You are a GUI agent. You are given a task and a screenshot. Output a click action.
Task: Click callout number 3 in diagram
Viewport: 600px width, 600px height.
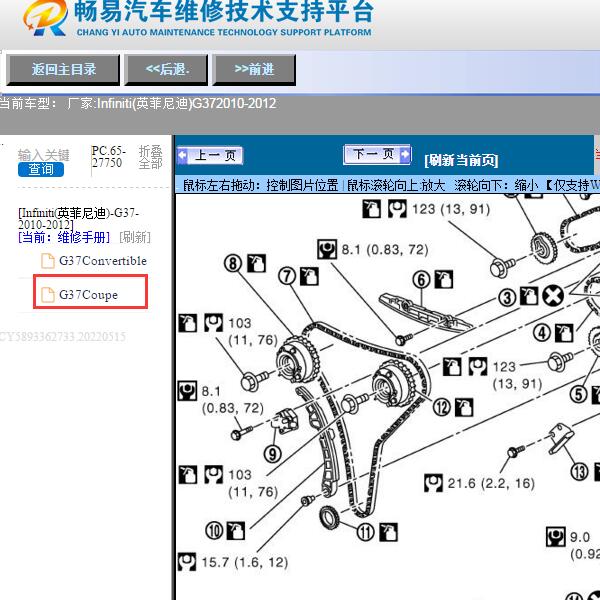click(x=507, y=298)
